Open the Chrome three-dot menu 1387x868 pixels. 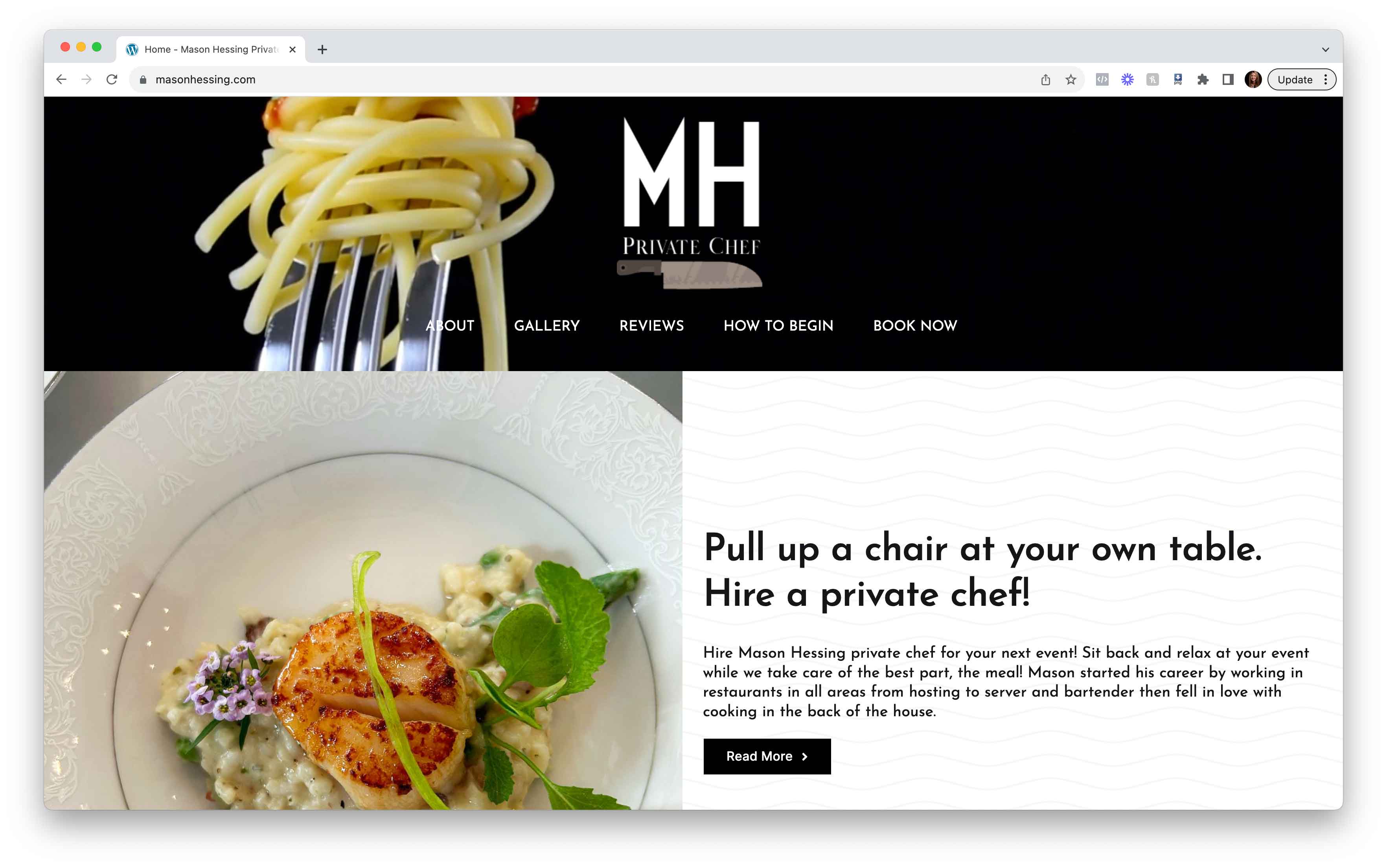[x=1326, y=80]
